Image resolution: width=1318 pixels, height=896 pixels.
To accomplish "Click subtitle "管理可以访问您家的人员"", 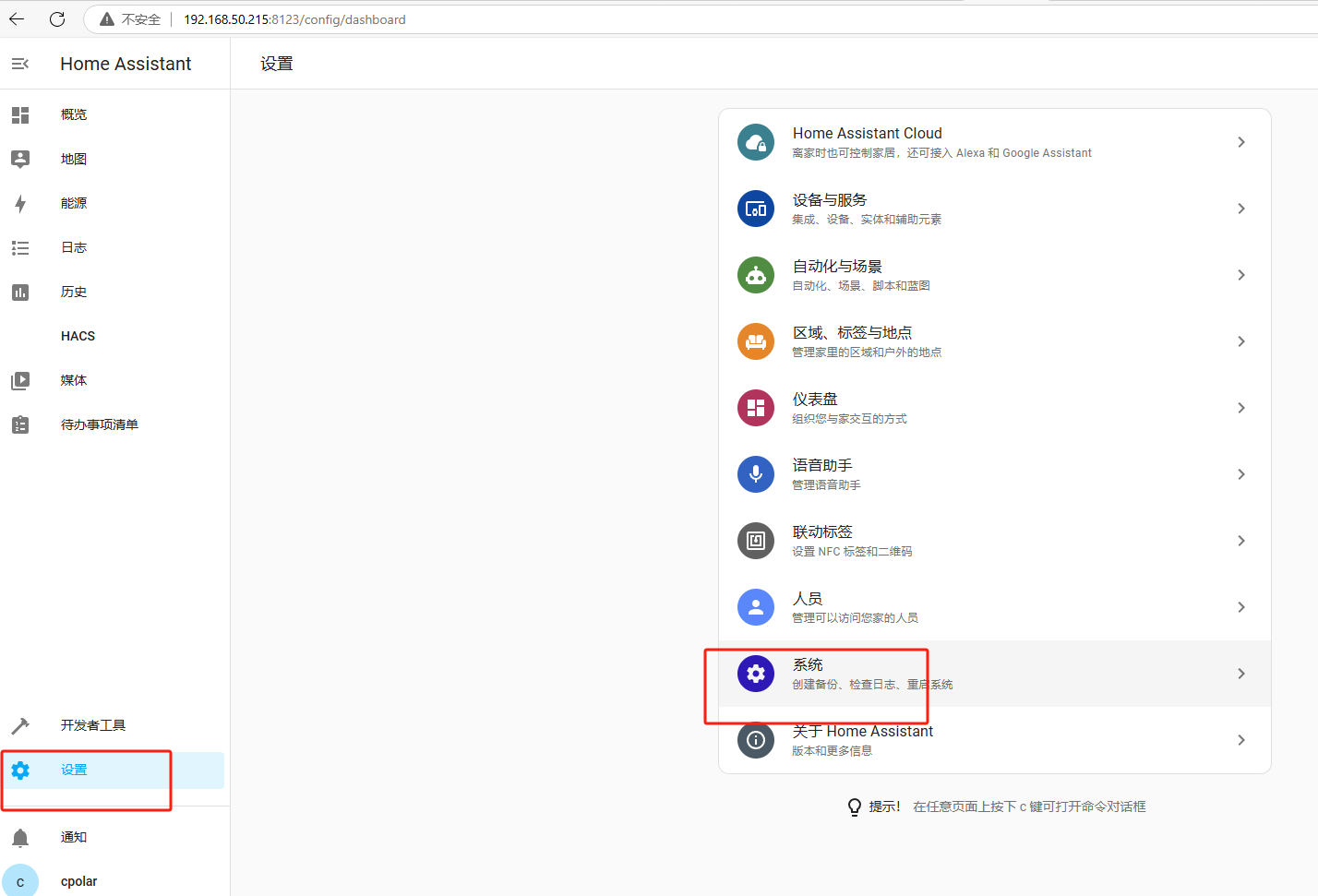I will pyautogui.click(x=855, y=618).
